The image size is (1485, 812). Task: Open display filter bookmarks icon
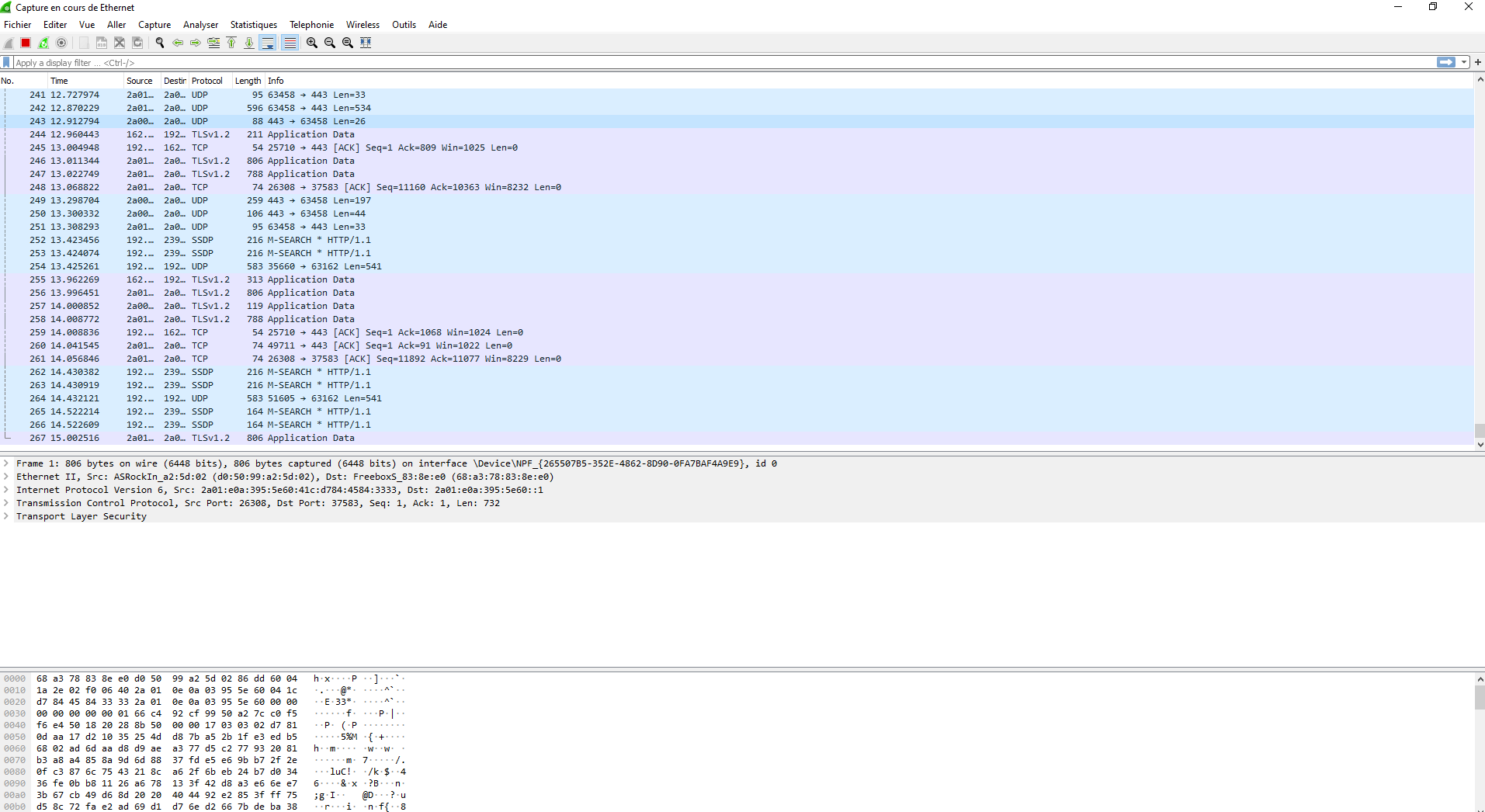(7, 62)
